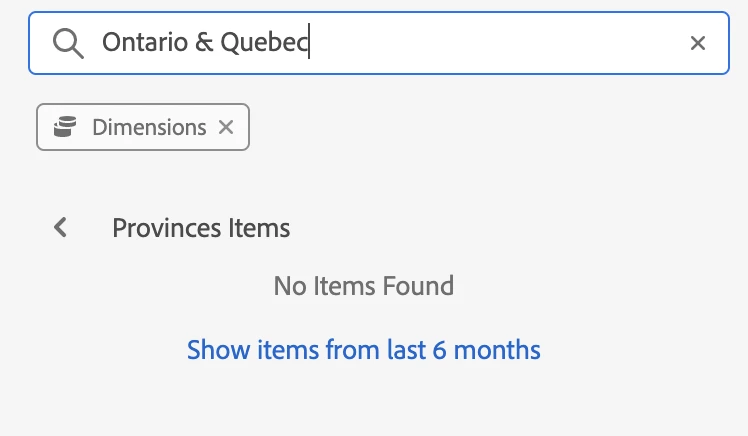The width and height of the screenshot is (748, 436).
Task: Go back using the left chevron
Action: point(61,228)
